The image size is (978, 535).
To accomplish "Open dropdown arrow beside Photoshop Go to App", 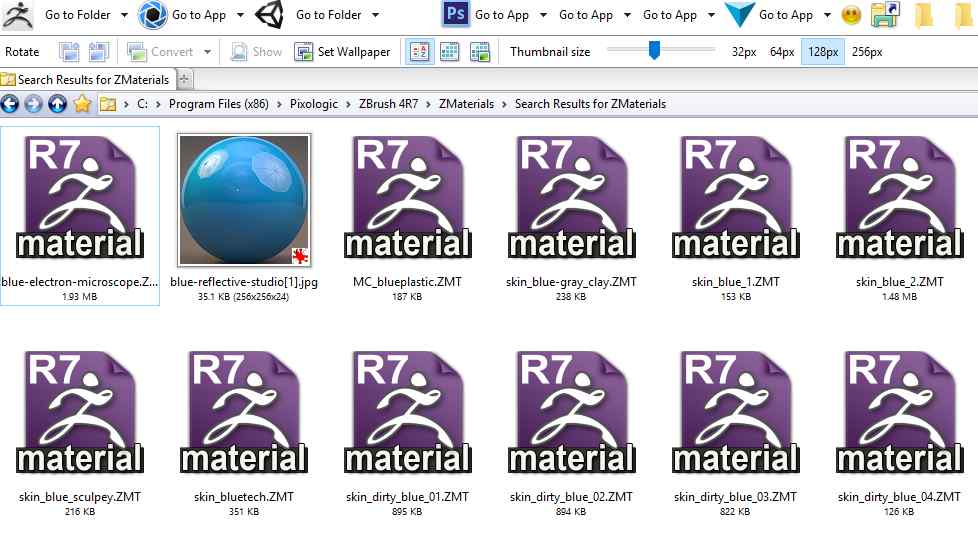I will point(543,15).
